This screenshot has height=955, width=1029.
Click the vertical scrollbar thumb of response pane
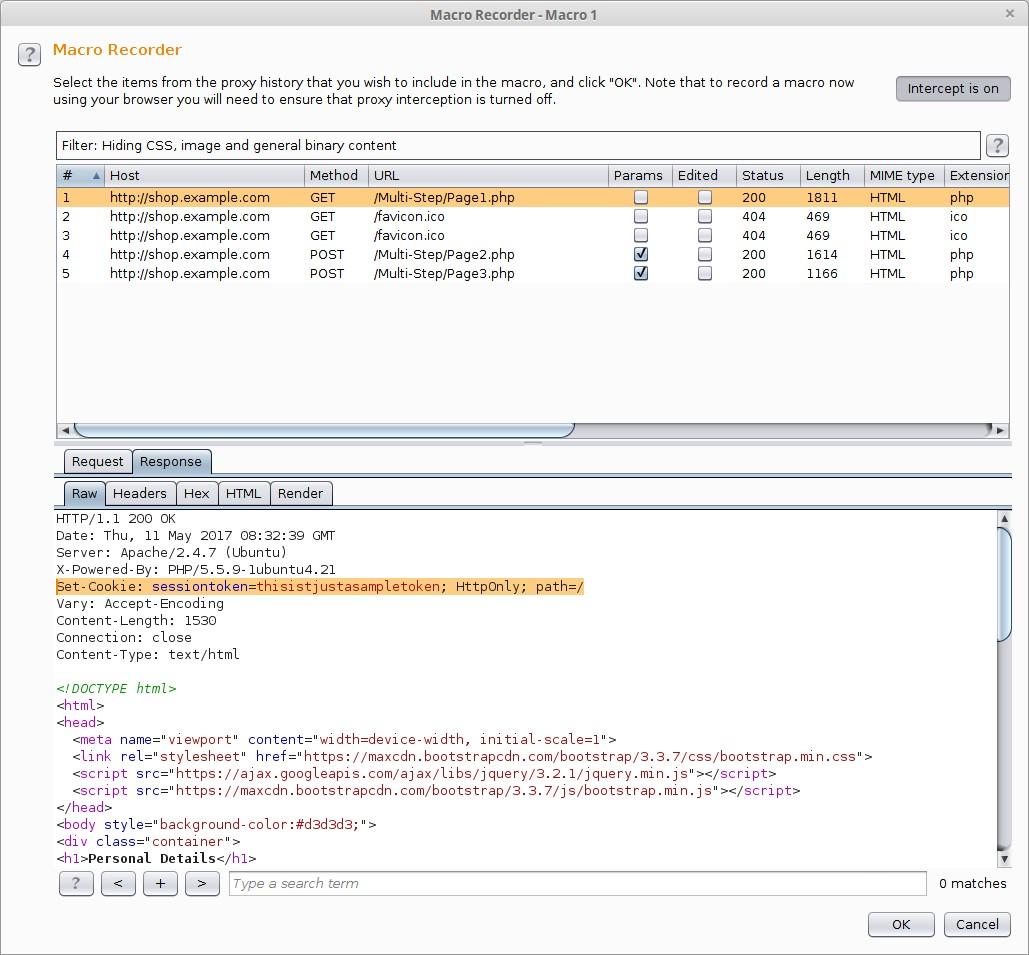1004,583
